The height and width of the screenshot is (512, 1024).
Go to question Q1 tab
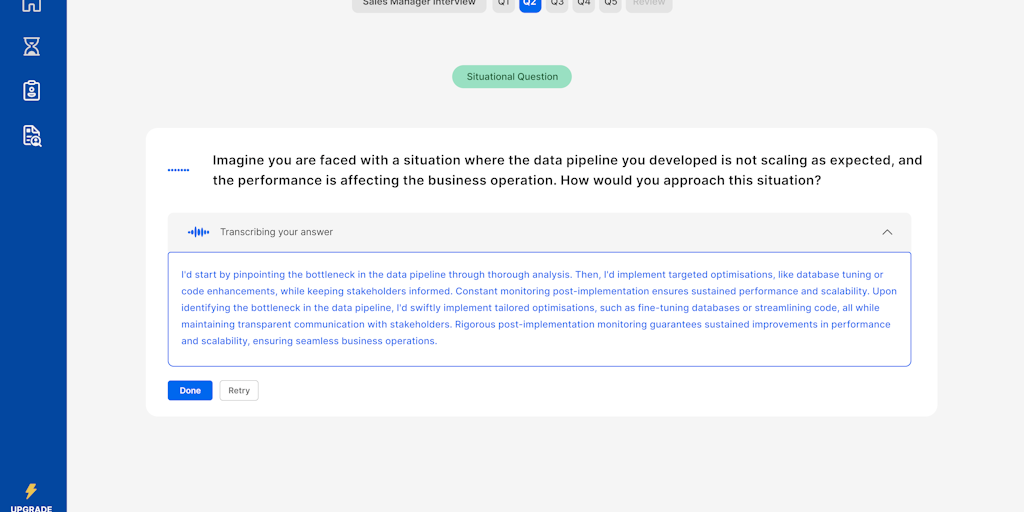[504, 4]
